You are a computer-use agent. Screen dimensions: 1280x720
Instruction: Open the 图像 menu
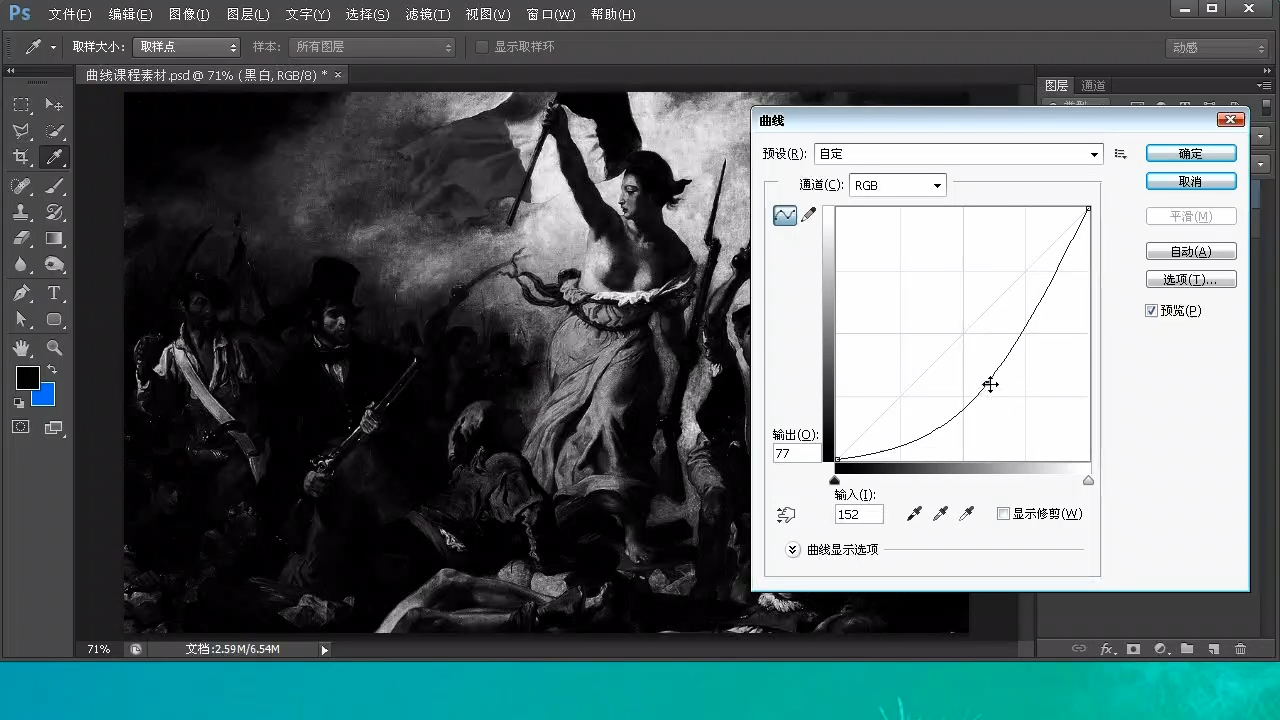(x=189, y=15)
